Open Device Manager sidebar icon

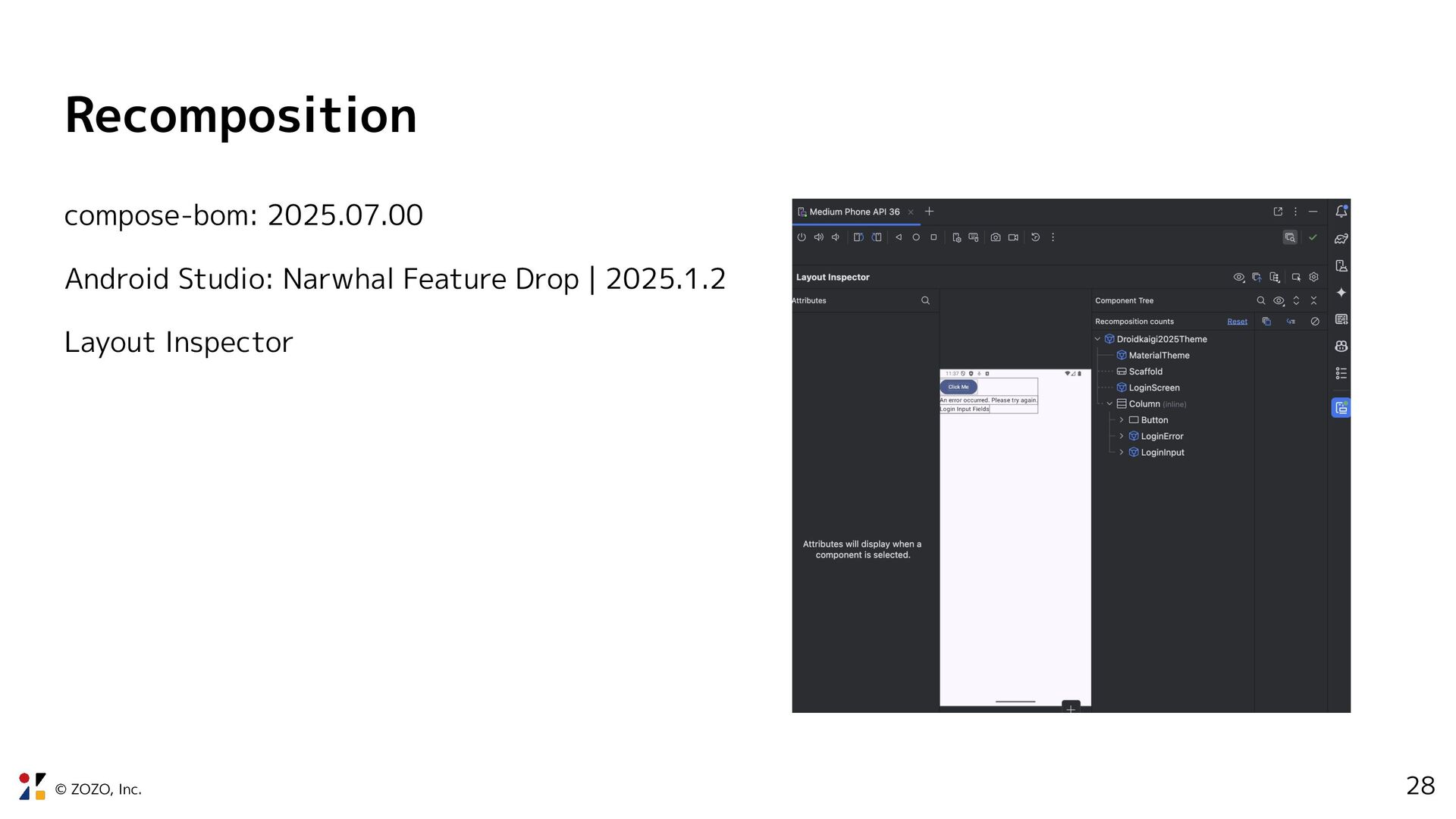1341,266
